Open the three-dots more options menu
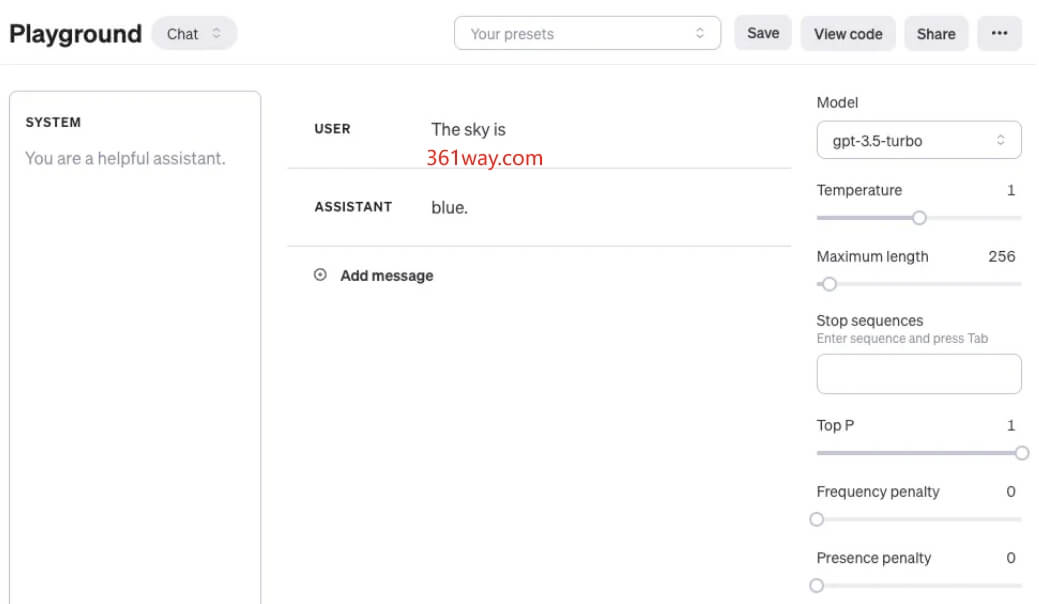The width and height of the screenshot is (1039, 604). (999, 33)
